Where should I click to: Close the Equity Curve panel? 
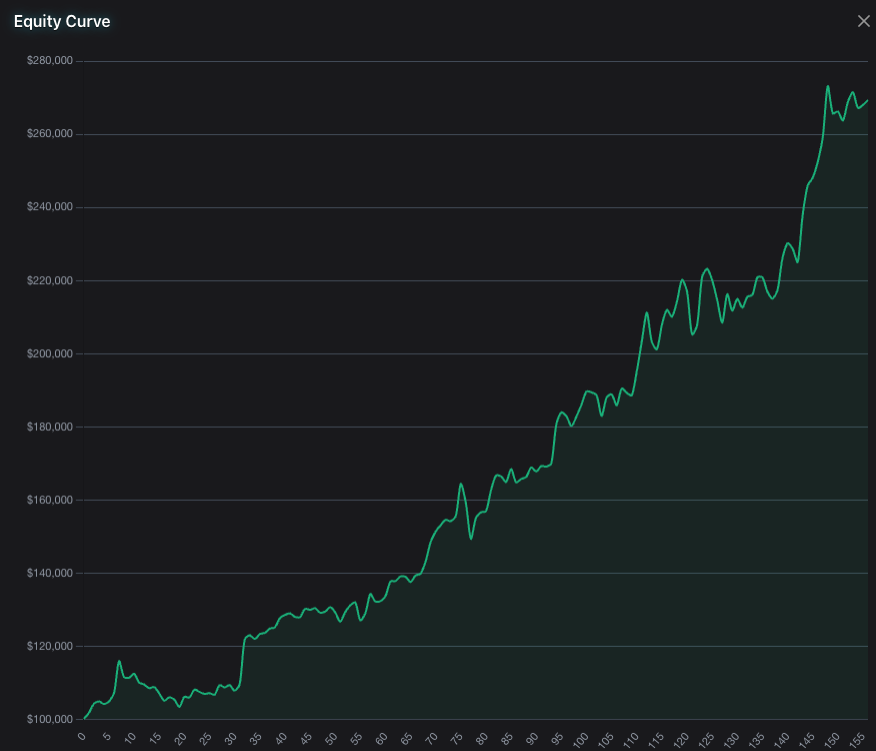click(x=863, y=21)
